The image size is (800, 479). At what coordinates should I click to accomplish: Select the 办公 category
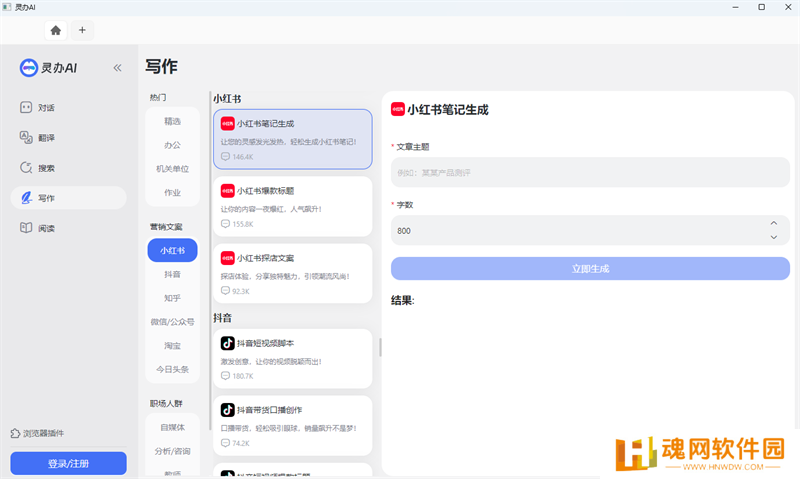[x=172, y=145]
